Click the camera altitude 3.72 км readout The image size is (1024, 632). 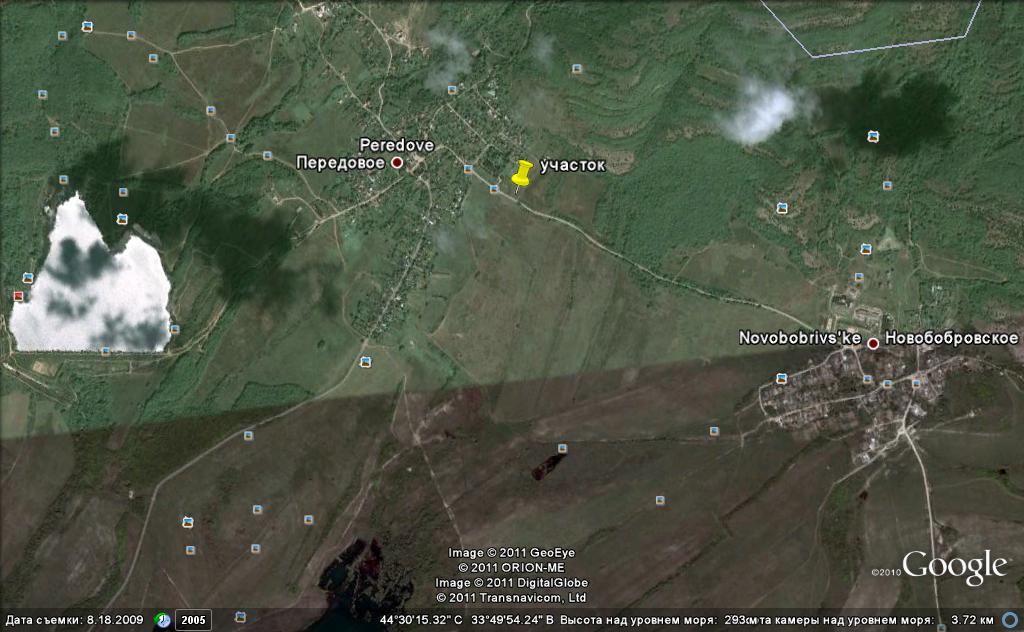click(x=970, y=620)
